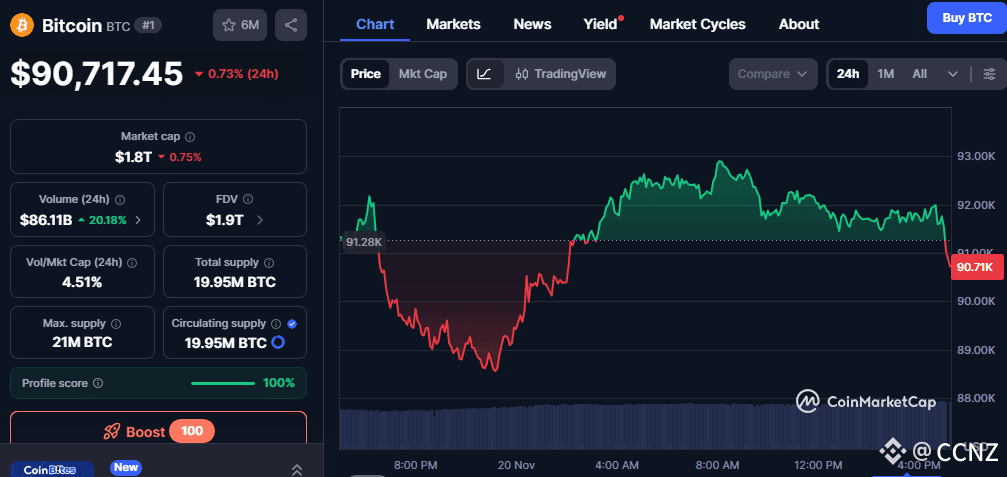Open the share icon button
1007x477 pixels.
pyautogui.click(x=291, y=25)
